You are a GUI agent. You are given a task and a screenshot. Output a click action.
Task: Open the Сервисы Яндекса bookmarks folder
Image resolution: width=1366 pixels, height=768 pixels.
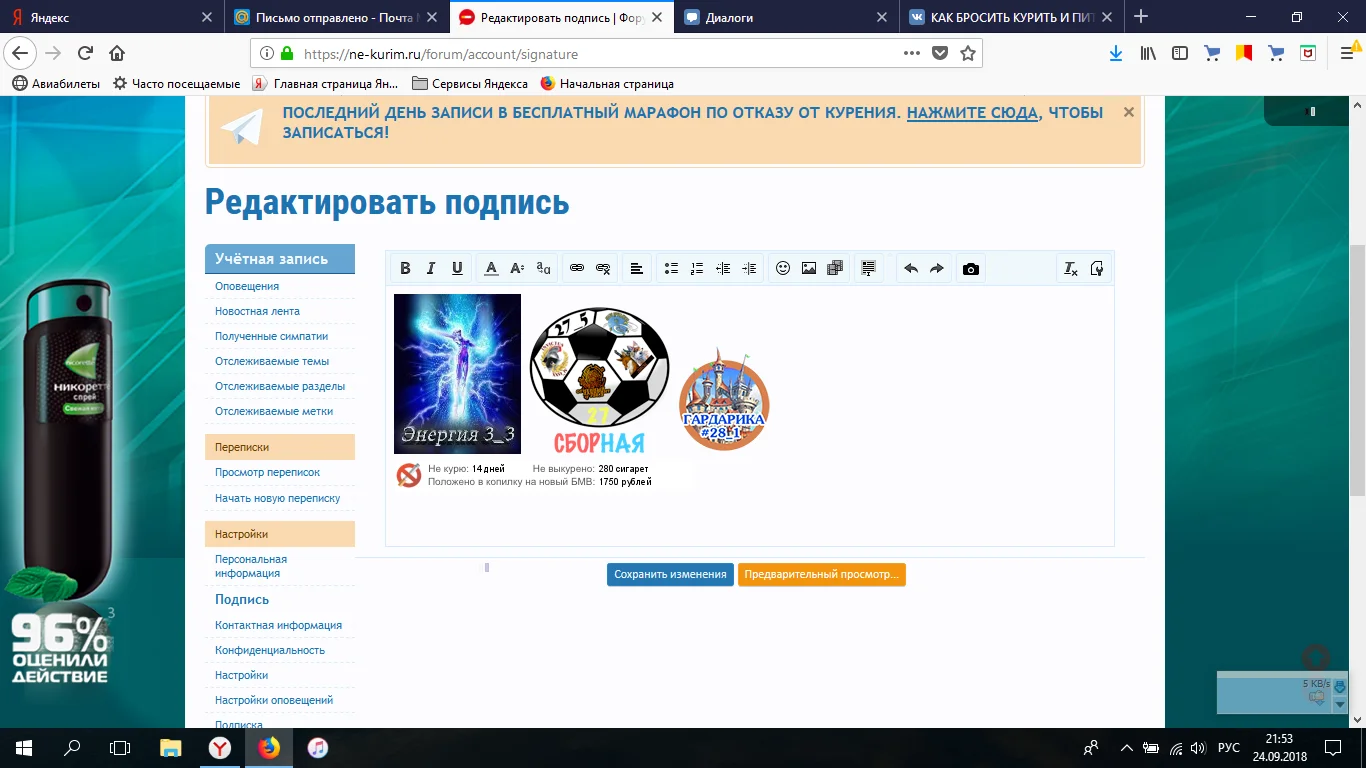coord(470,84)
